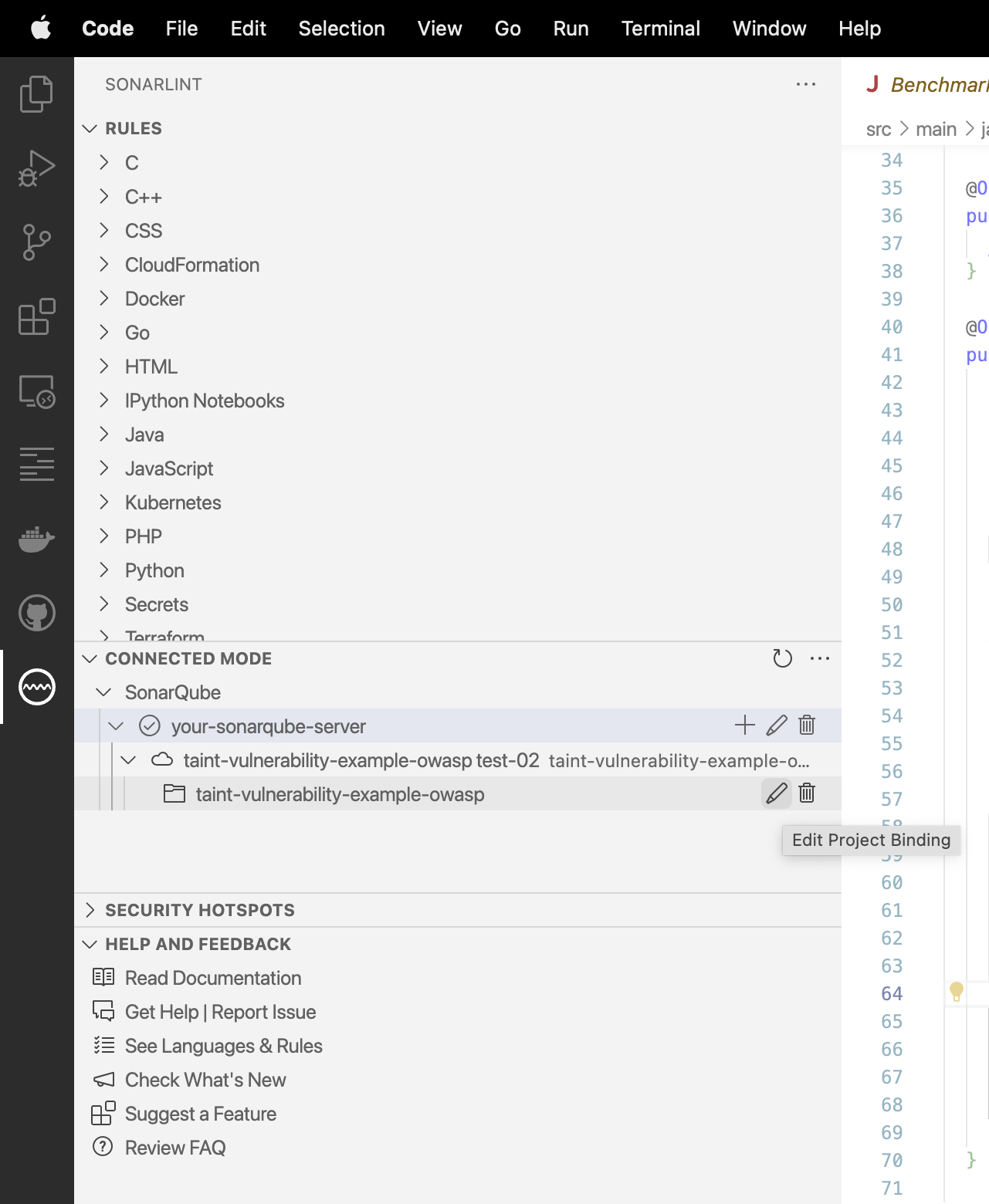Image resolution: width=989 pixels, height=1204 pixels.
Task: Refresh the Connected Mode section
Action: coord(783,658)
